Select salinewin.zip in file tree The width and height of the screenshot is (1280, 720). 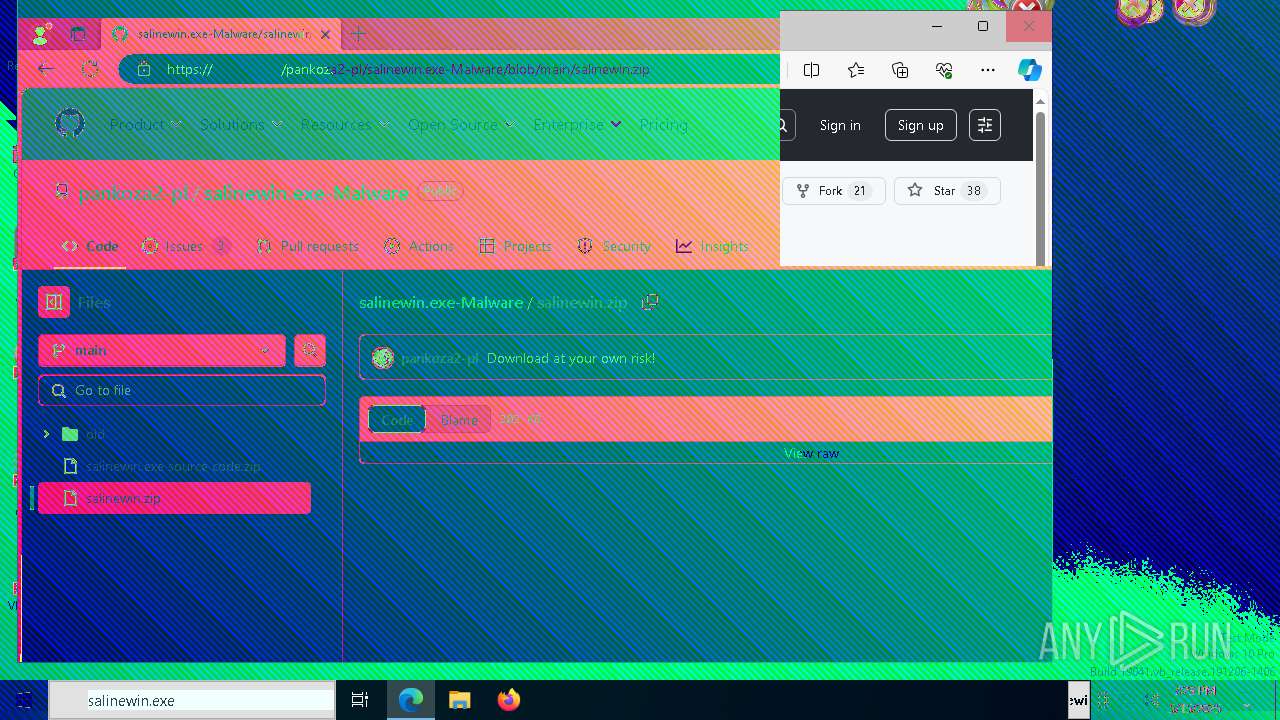pyautogui.click(x=173, y=498)
